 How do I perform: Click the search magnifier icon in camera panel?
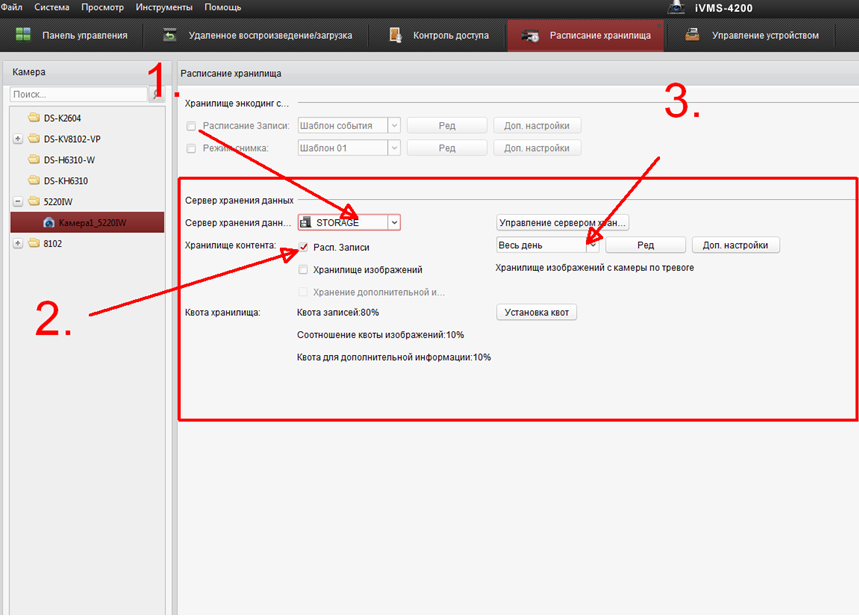click(x=157, y=94)
